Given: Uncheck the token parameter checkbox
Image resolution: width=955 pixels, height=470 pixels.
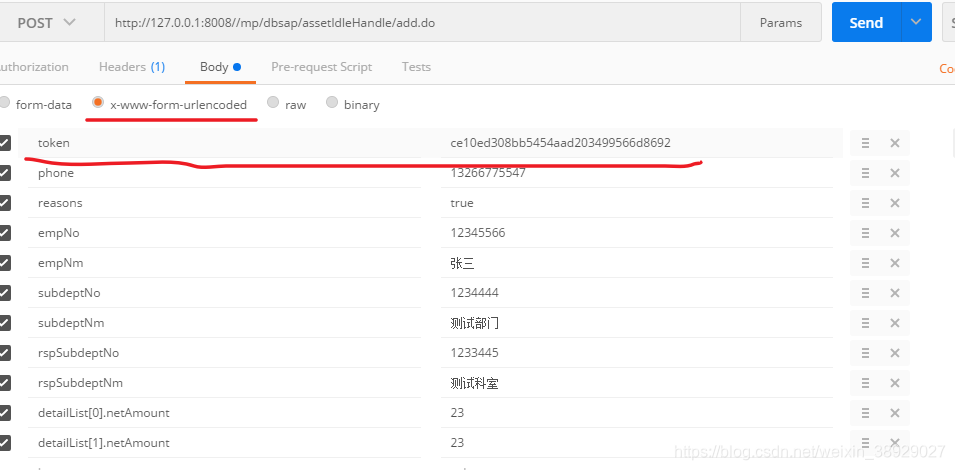Looking at the screenshot, I should (x=4, y=143).
